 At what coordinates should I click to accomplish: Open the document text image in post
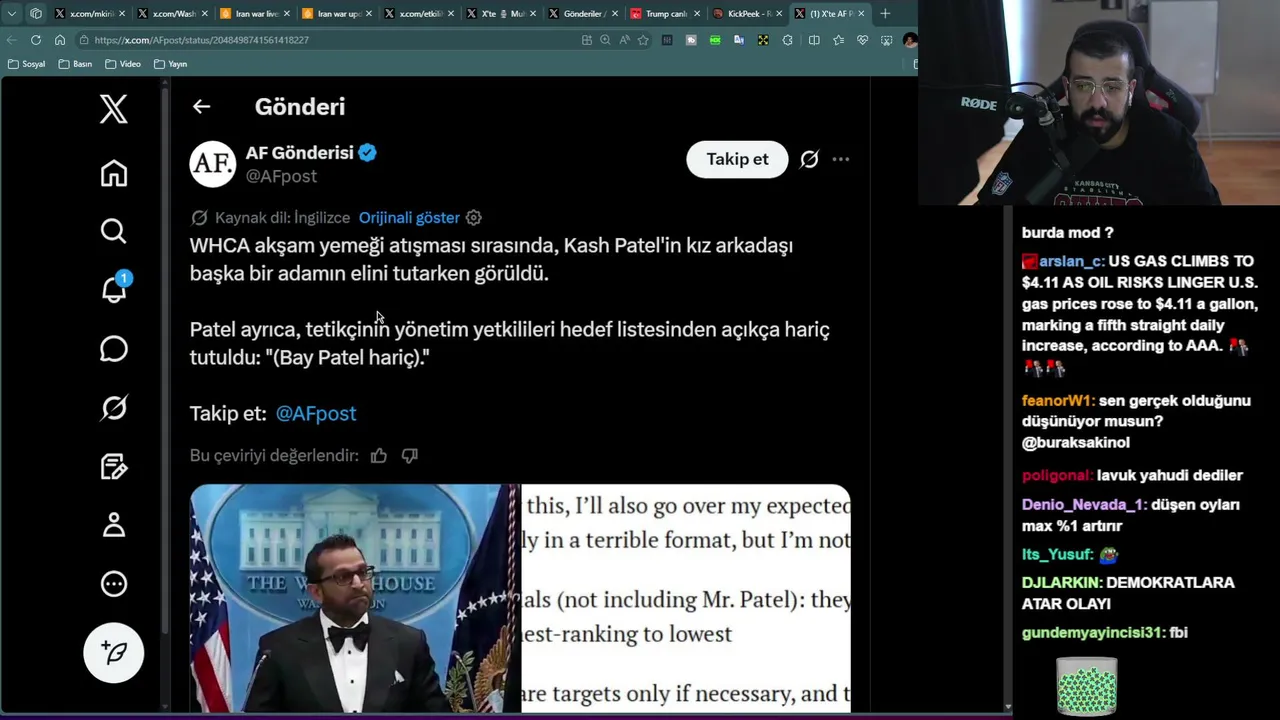(x=686, y=598)
